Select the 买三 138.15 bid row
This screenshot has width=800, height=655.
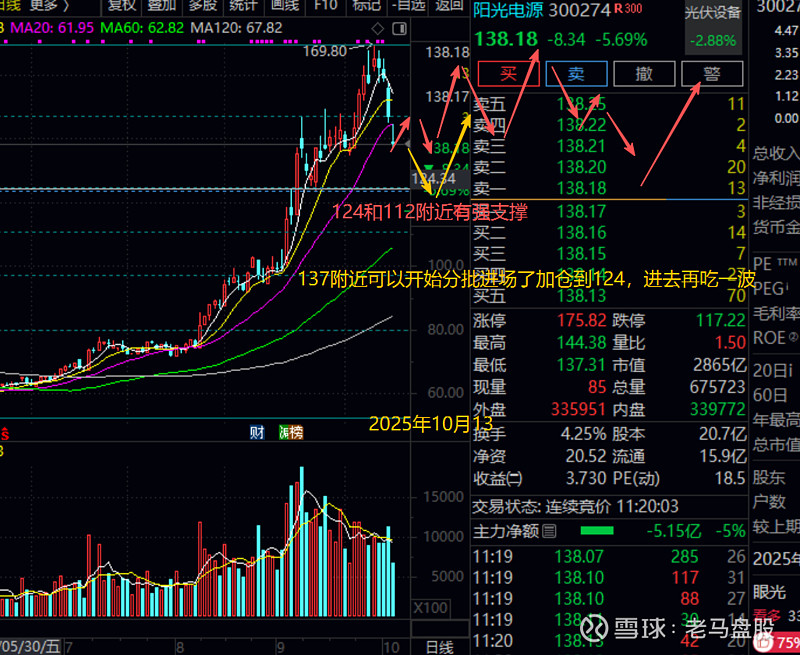609,254
